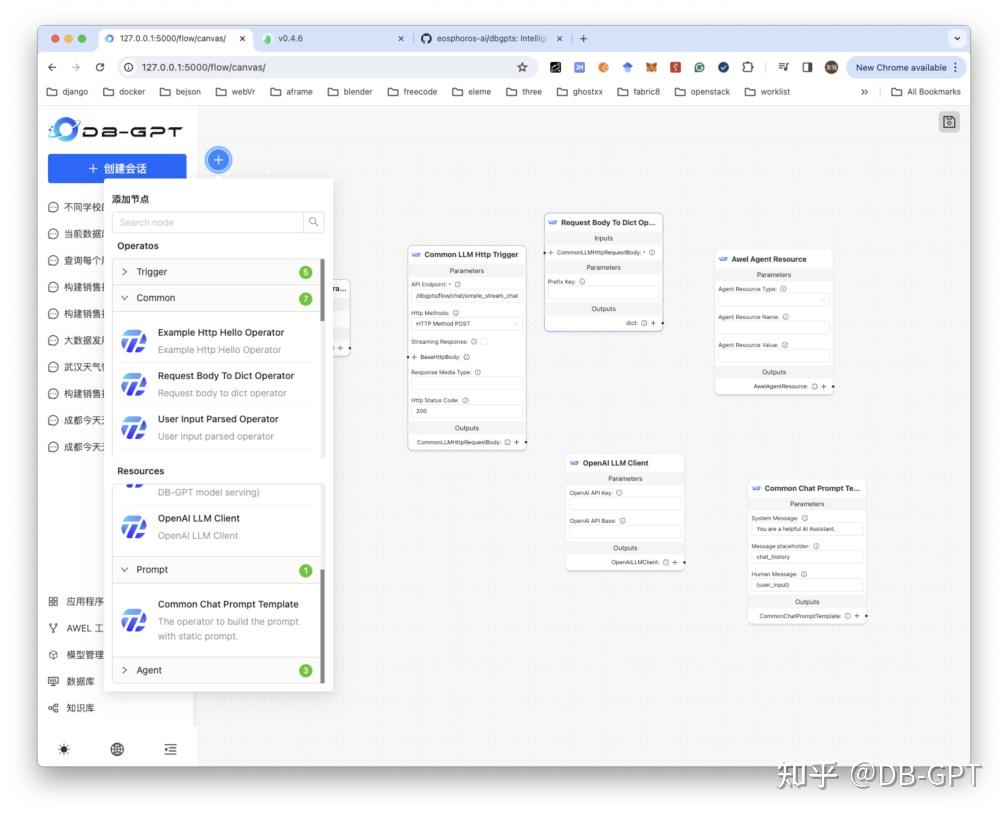Select the Example Http Hello Operator node icon
Viewport: 1008px width, 816px height.
click(x=134, y=339)
